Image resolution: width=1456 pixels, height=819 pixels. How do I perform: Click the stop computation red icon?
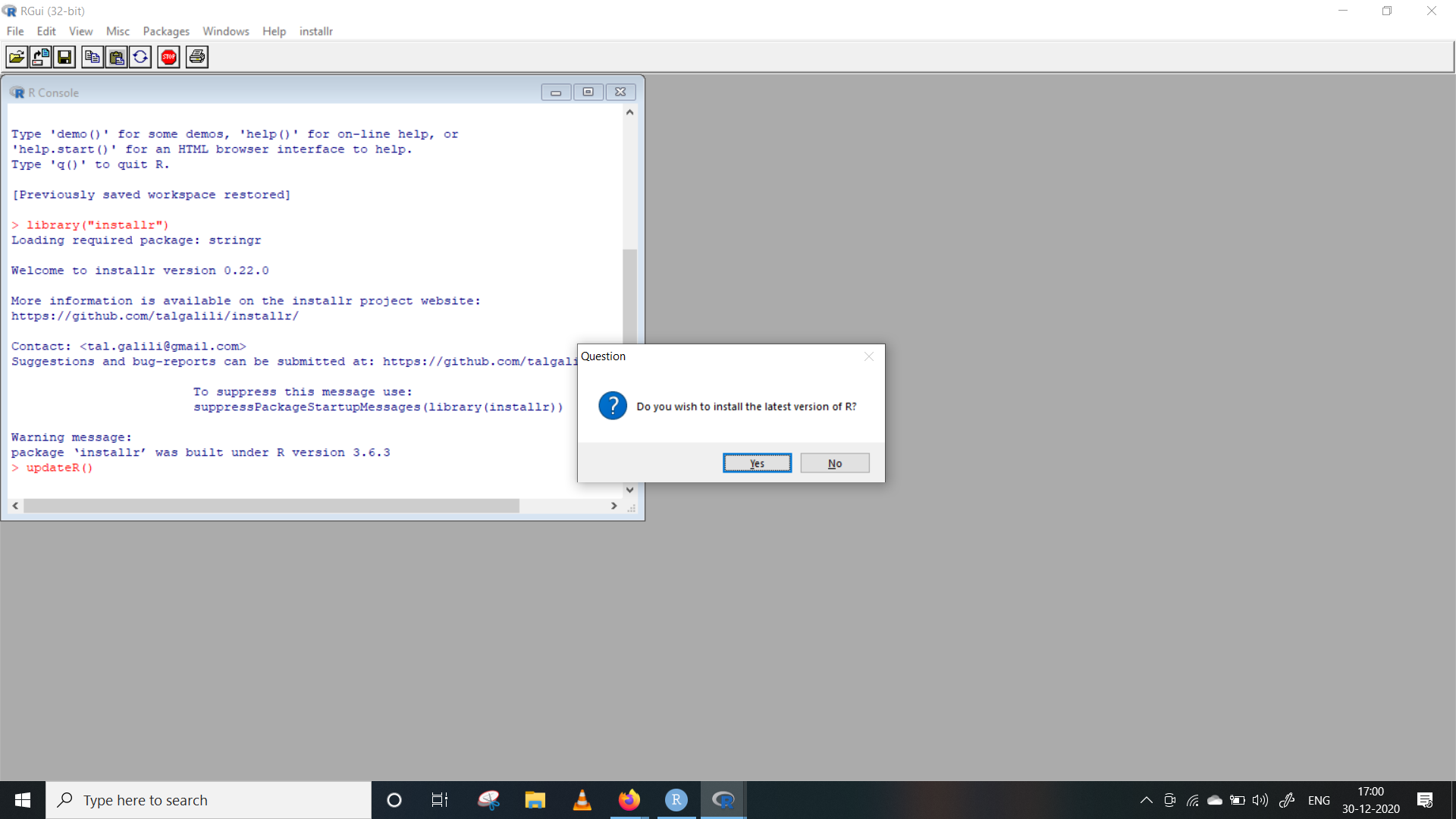168,57
